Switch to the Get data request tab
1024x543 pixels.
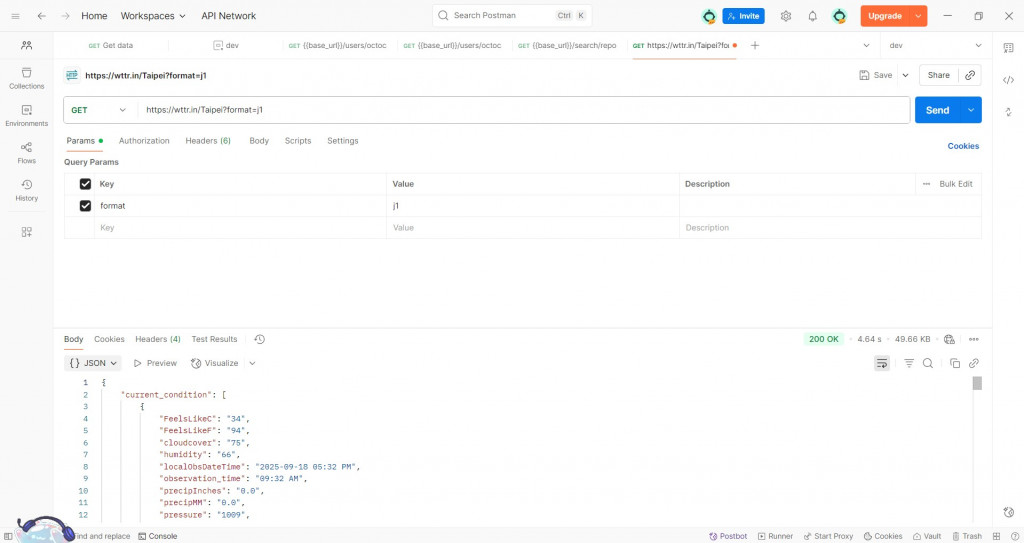coord(110,45)
